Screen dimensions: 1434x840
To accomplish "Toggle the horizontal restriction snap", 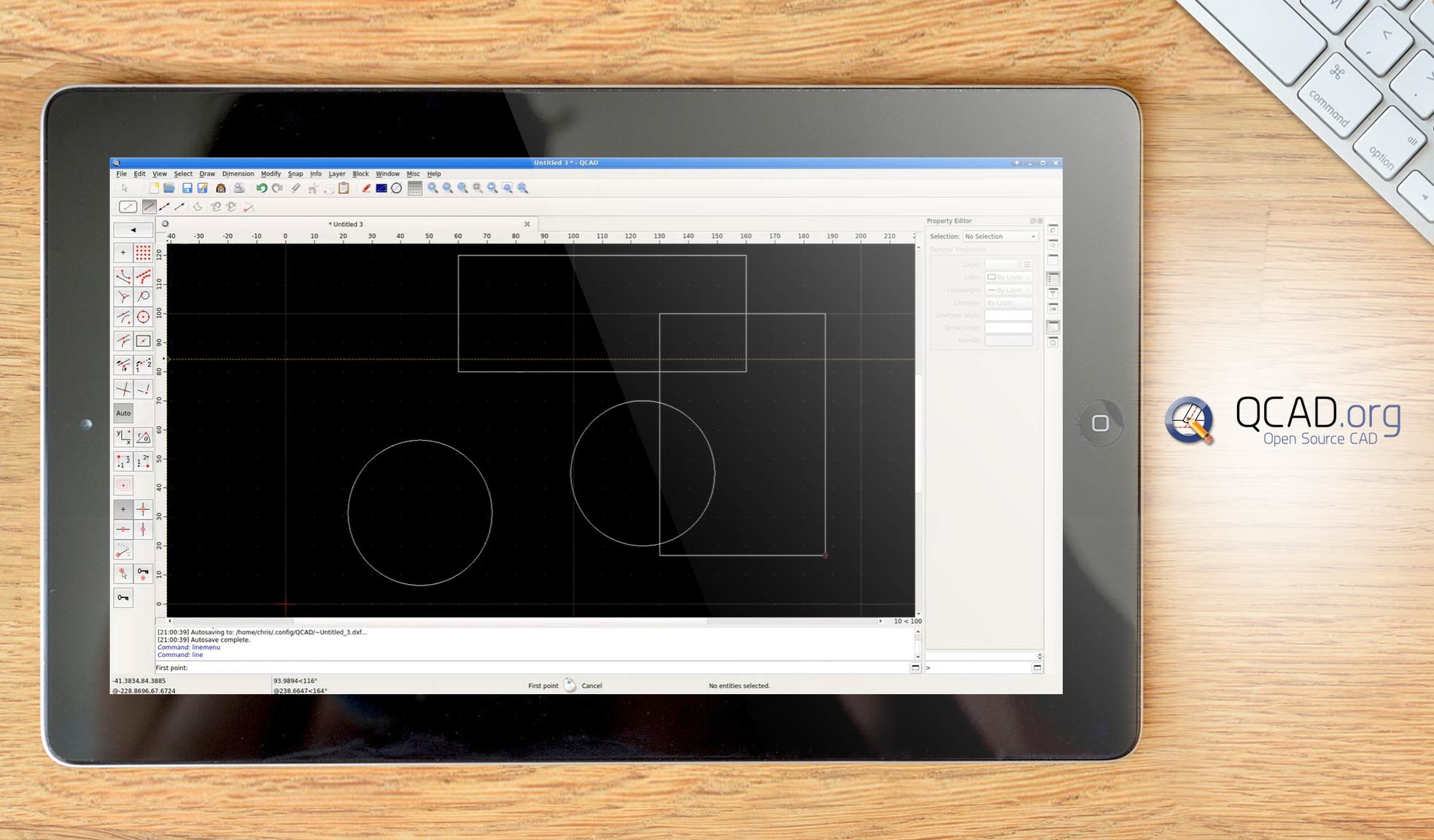I will coord(123,530).
